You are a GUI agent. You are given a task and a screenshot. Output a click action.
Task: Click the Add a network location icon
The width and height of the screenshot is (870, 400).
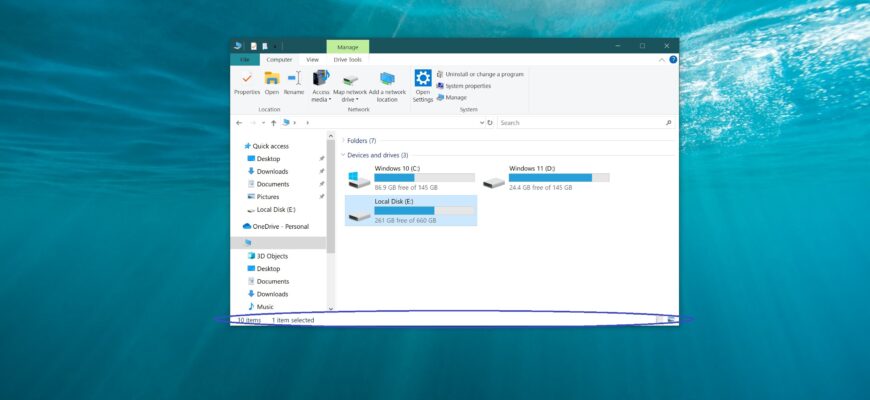387,78
